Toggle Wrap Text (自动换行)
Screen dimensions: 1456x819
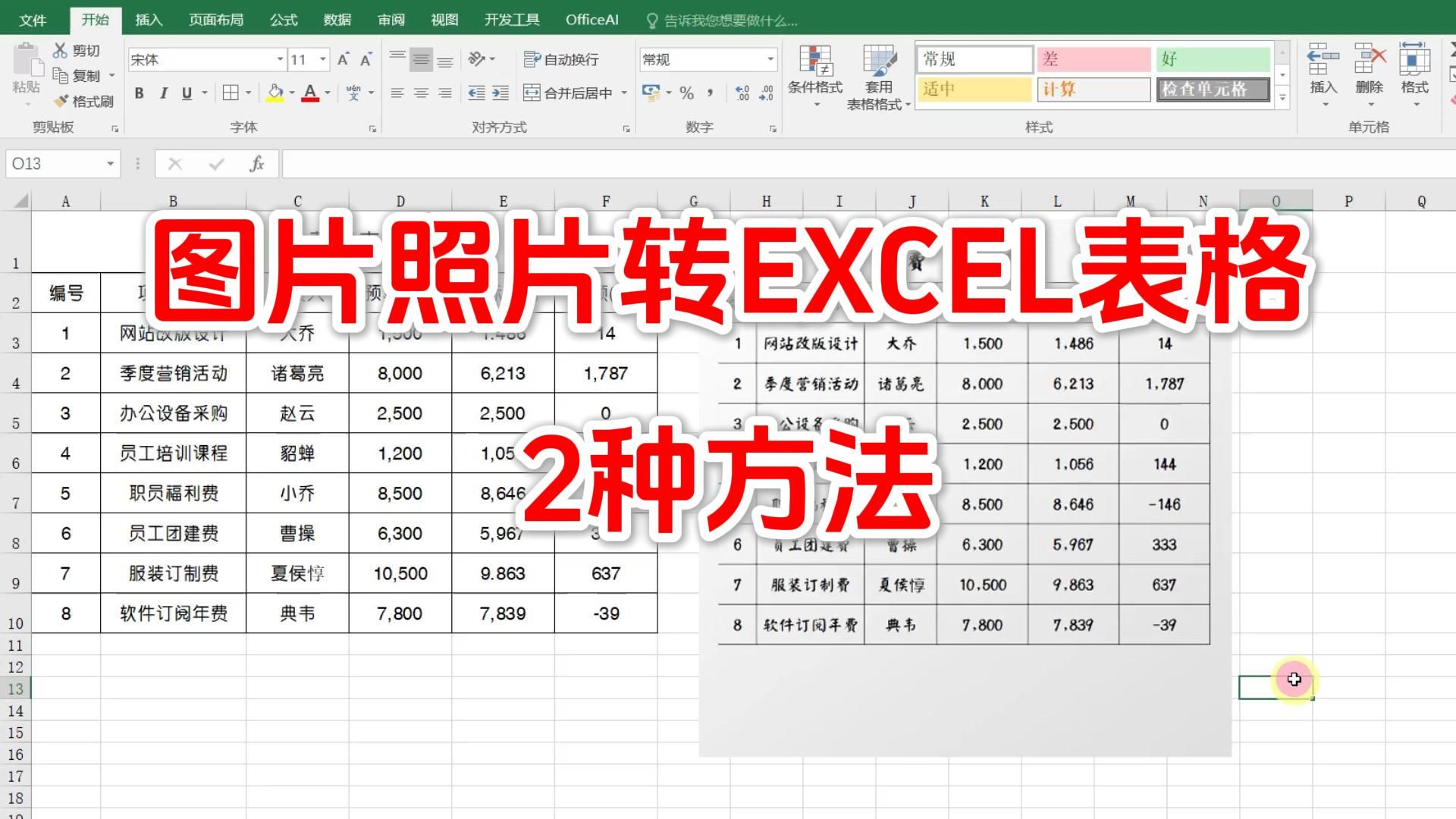[x=561, y=59]
